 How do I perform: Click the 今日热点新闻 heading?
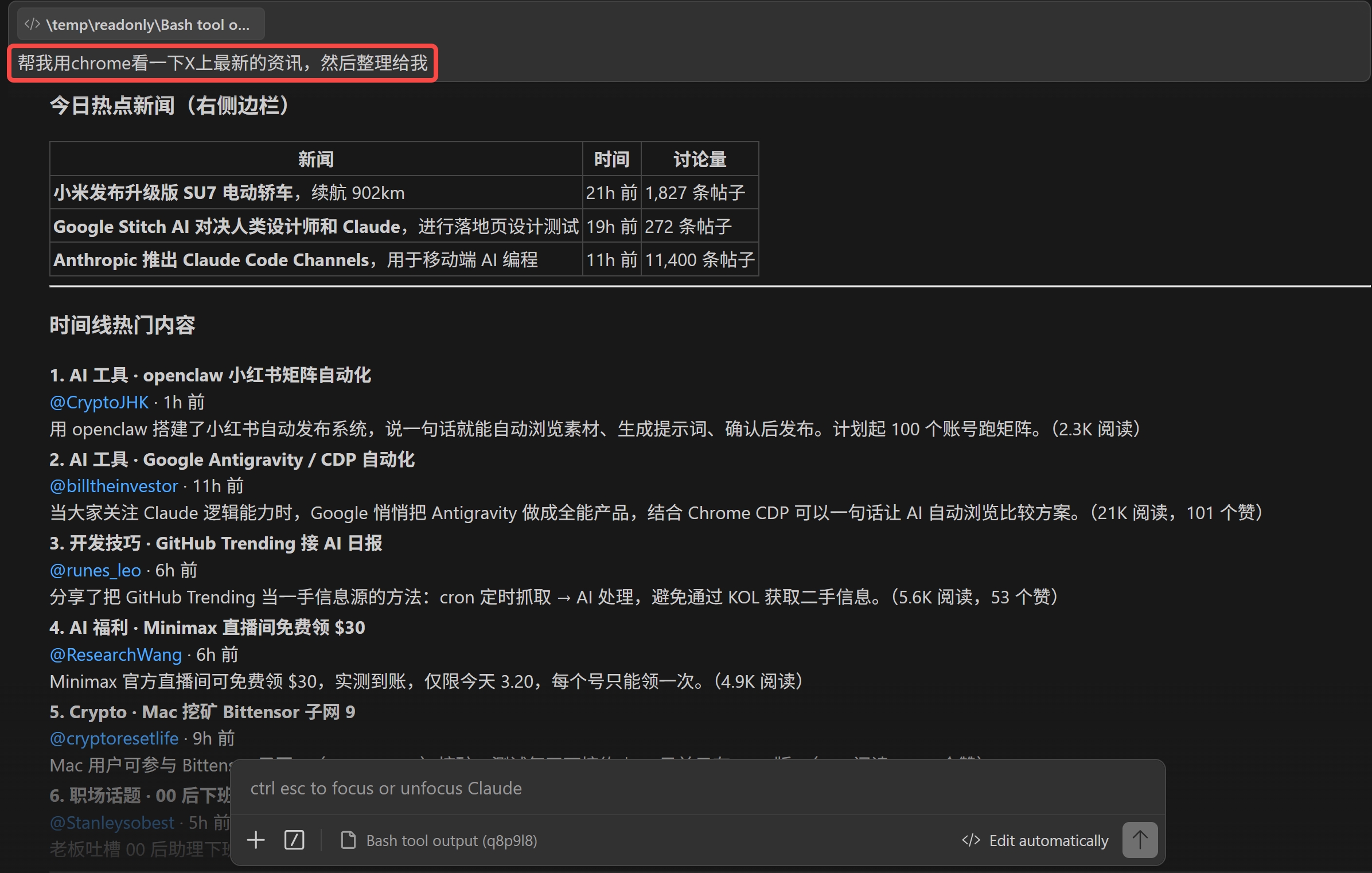[170, 106]
